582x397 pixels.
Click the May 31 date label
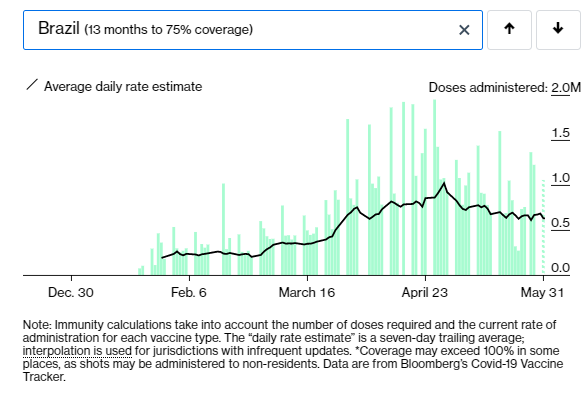pos(542,292)
